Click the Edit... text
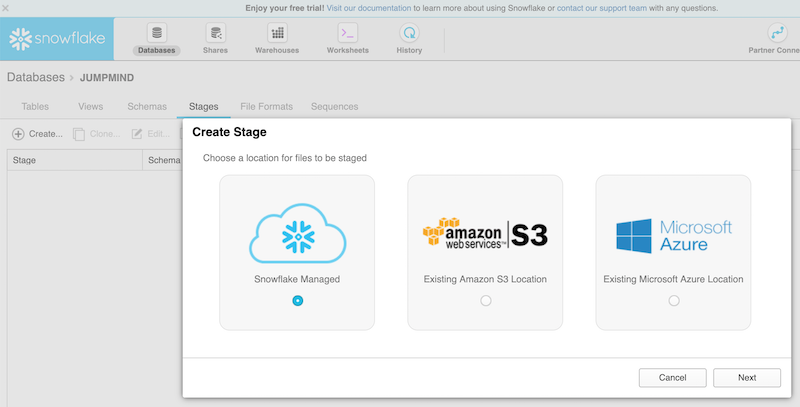 pyautogui.click(x=159, y=134)
